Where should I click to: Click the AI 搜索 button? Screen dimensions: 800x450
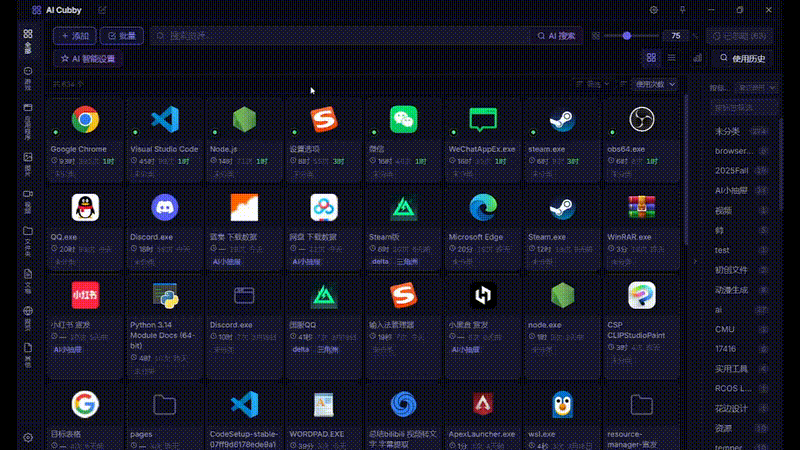(556, 36)
